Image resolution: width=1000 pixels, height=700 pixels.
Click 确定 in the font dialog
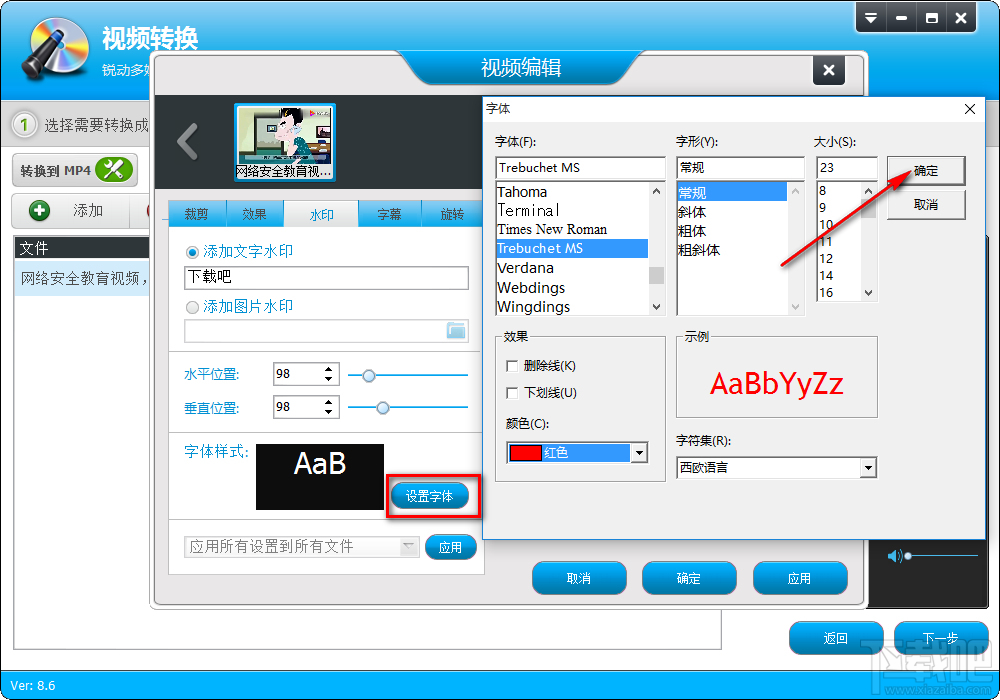925,170
